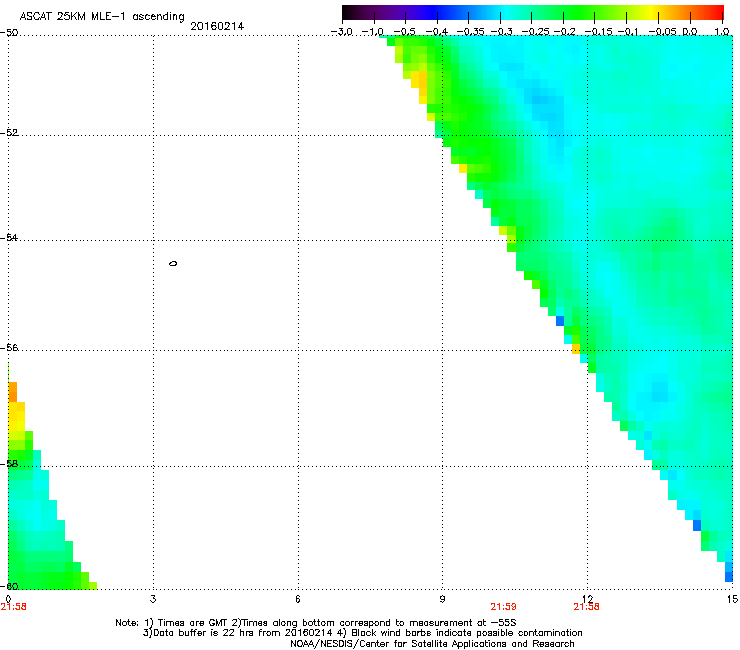Image resolution: width=740 pixels, height=650 pixels.
Task: Click longitude label 3 on the bottom axis
Action: [153, 599]
